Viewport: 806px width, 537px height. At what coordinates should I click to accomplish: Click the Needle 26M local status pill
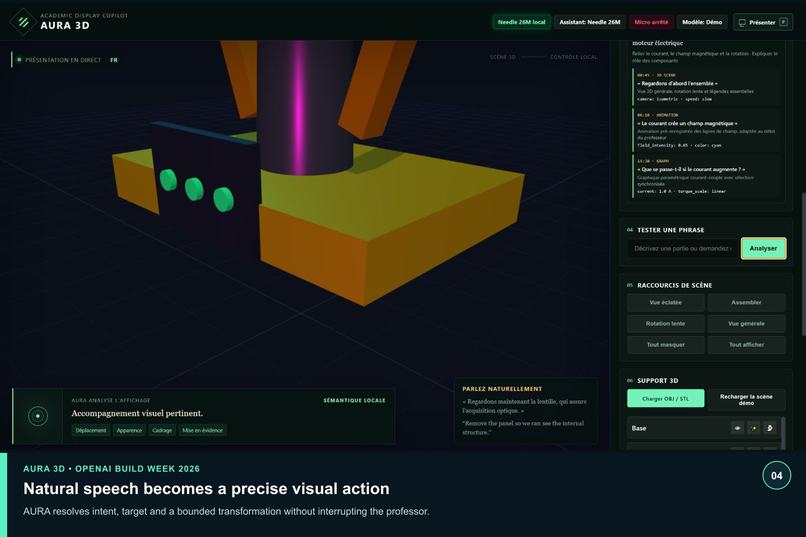[521, 22]
